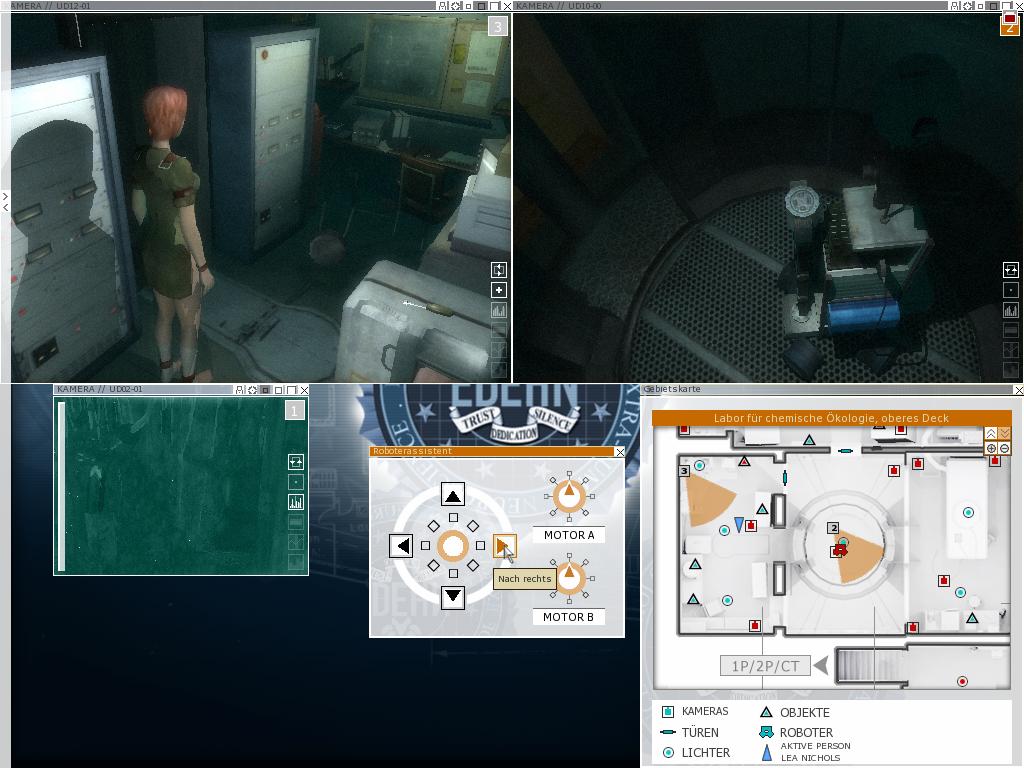This screenshot has height=768, width=1024.
Task: Click the camera-switch icon in the UD12-01 view
Action: 499,270
